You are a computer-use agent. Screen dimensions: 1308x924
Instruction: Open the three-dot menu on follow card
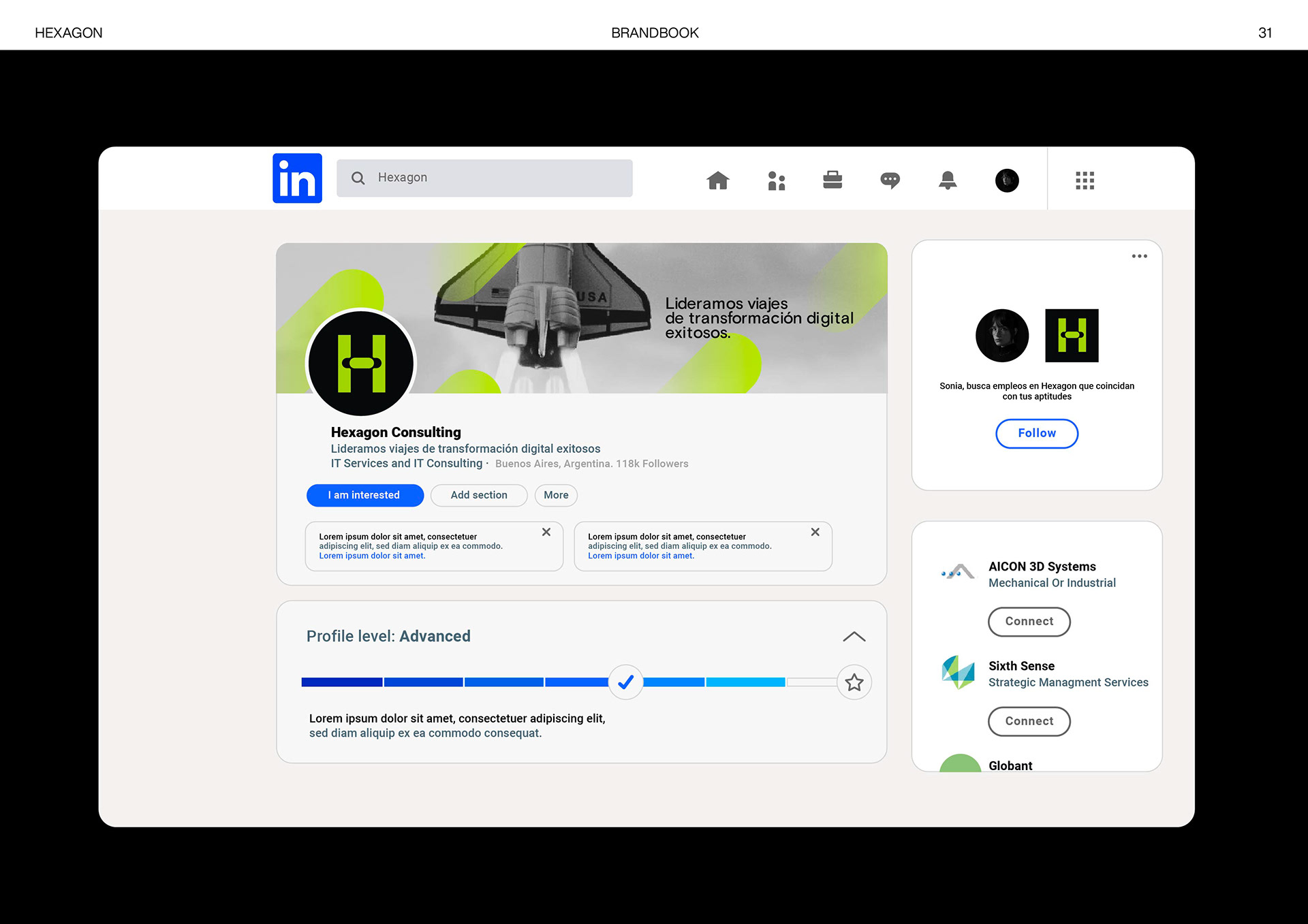[1139, 257]
